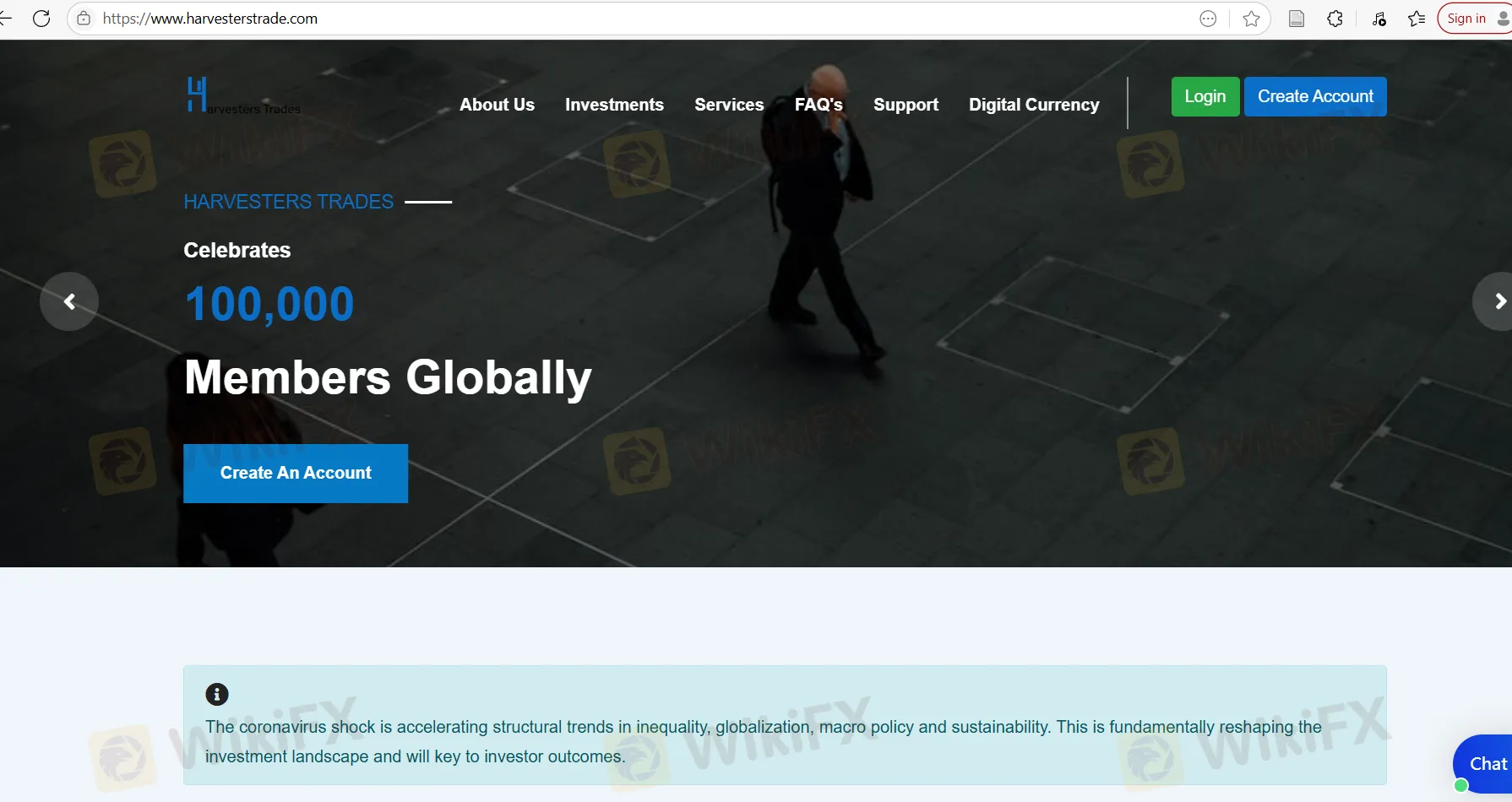This screenshot has height=802, width=1512.
Task: Click the info icon in coronavirus notice
Action: [217, 694]
